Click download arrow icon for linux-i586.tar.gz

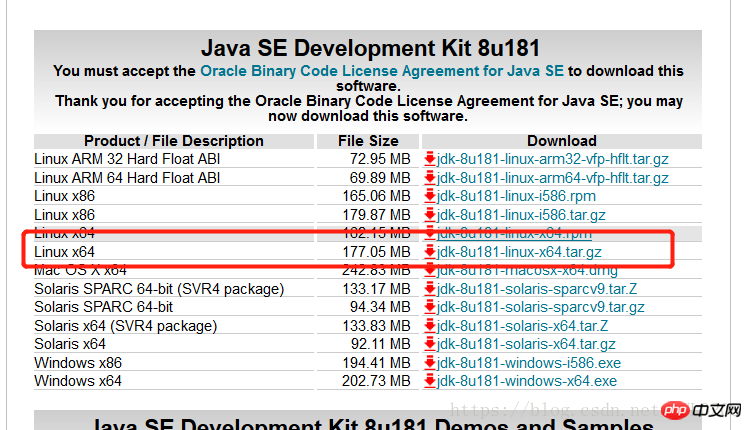(x=430, y=215)
